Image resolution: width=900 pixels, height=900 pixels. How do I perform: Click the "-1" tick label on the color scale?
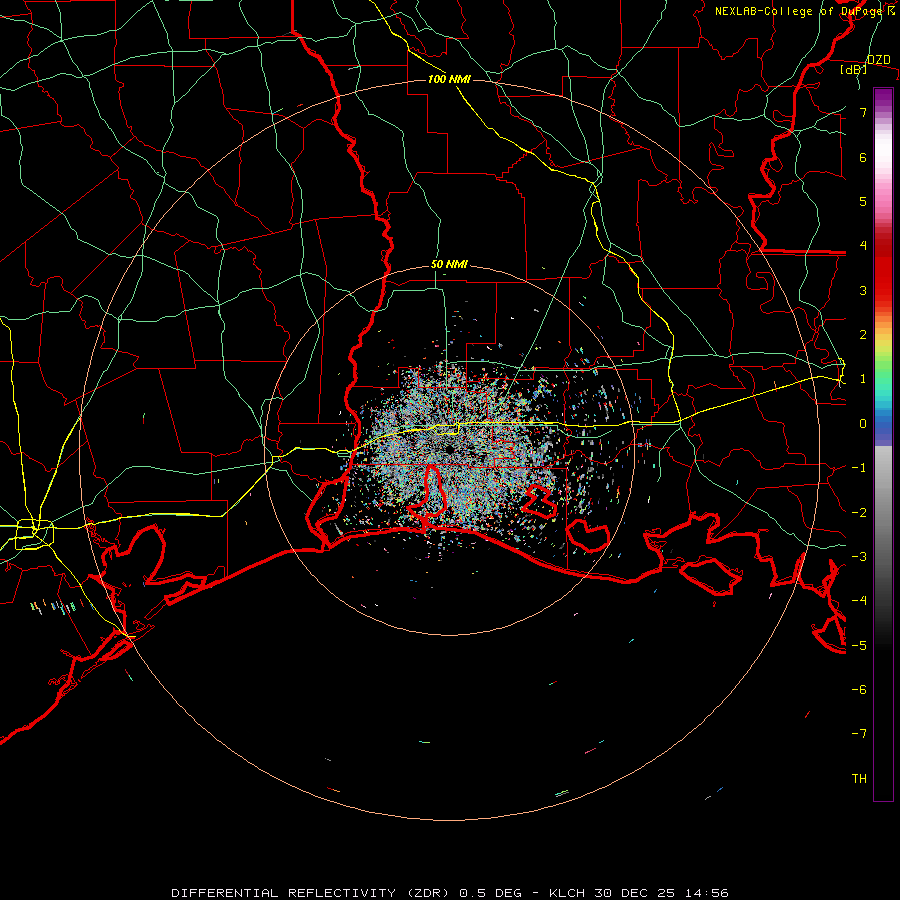[x=859, y=468]
